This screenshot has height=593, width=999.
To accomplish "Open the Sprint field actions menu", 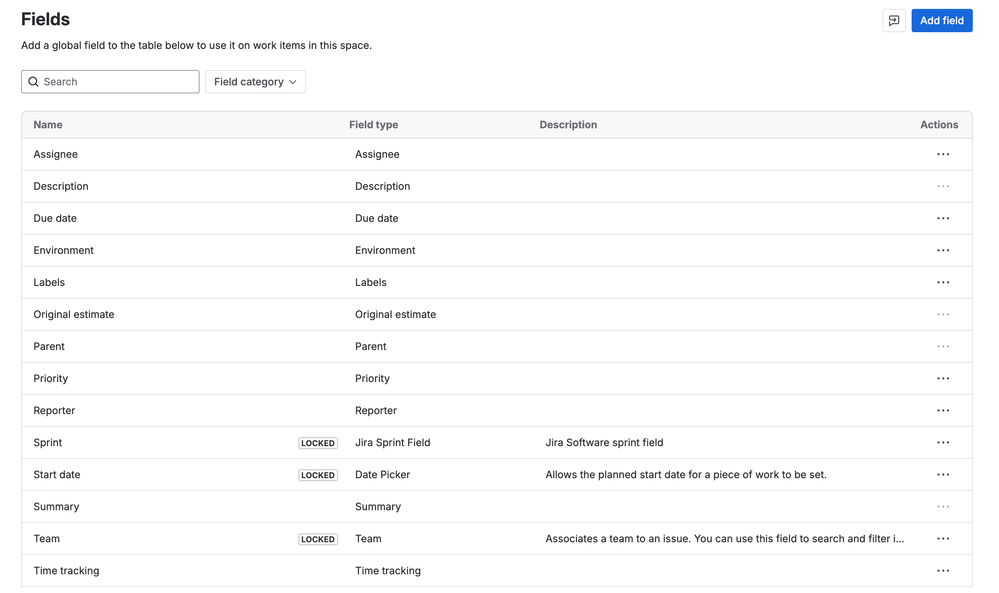I will point(943,442).
